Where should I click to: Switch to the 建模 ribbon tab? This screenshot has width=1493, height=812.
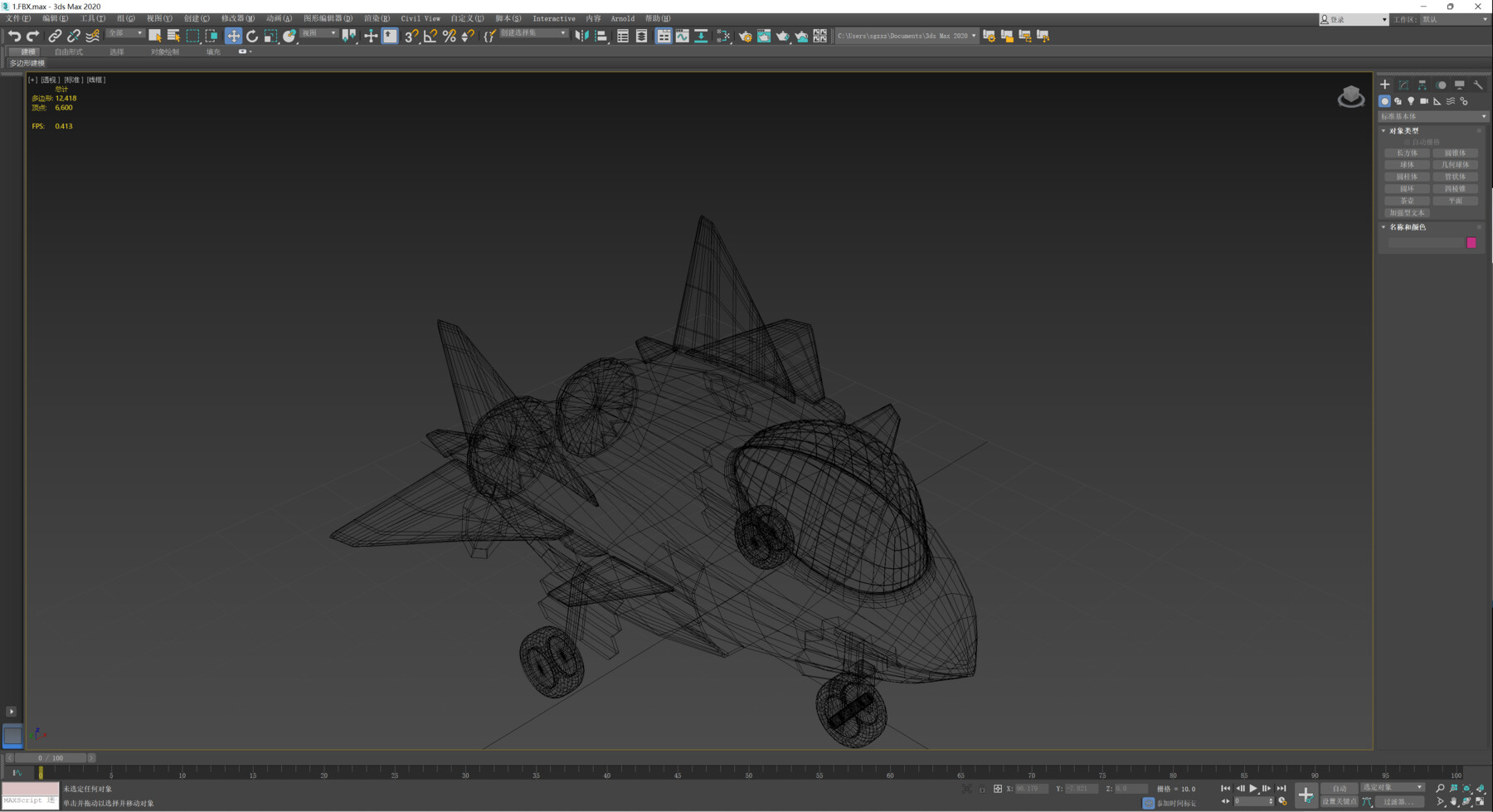pos(26,51)
